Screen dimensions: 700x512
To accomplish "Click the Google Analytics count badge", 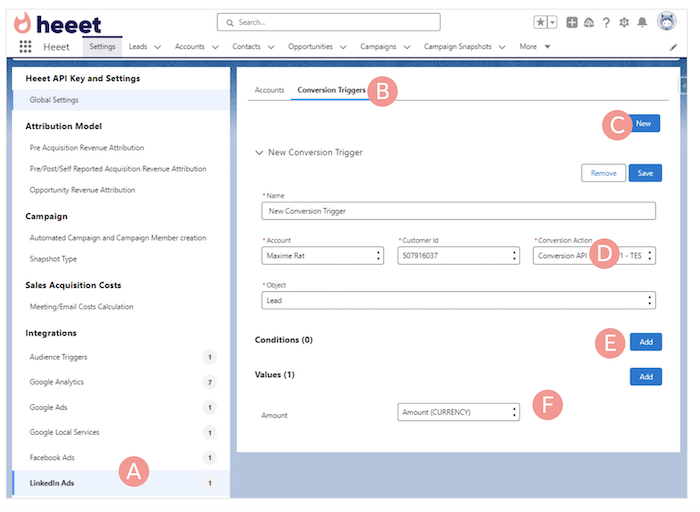I will tap(210, 382).
